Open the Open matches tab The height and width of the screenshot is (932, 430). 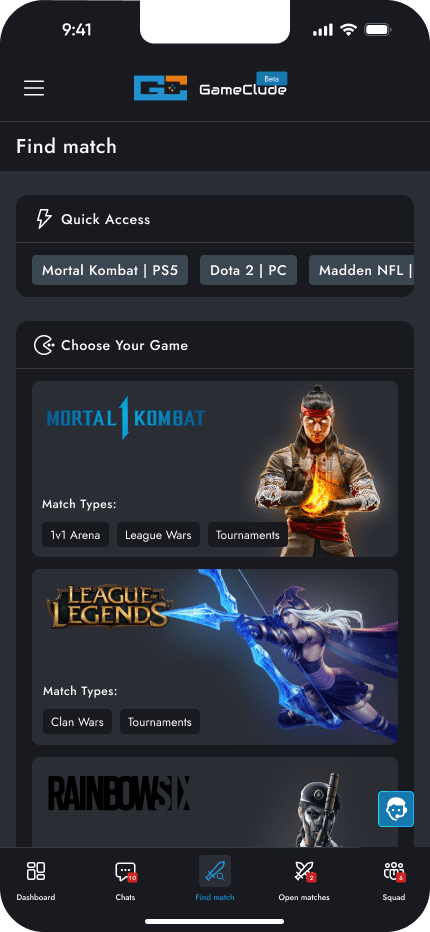(304, 880)
